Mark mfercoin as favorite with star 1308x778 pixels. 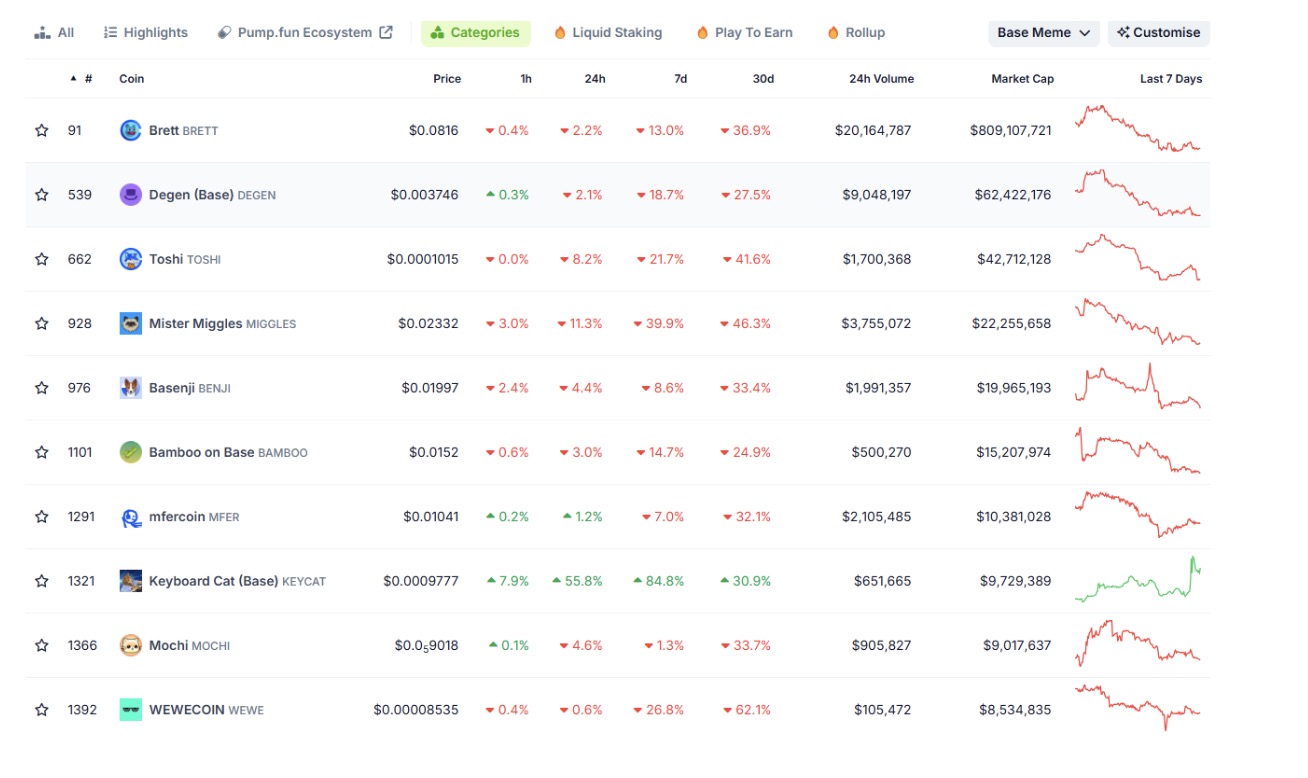pos(42,517)
